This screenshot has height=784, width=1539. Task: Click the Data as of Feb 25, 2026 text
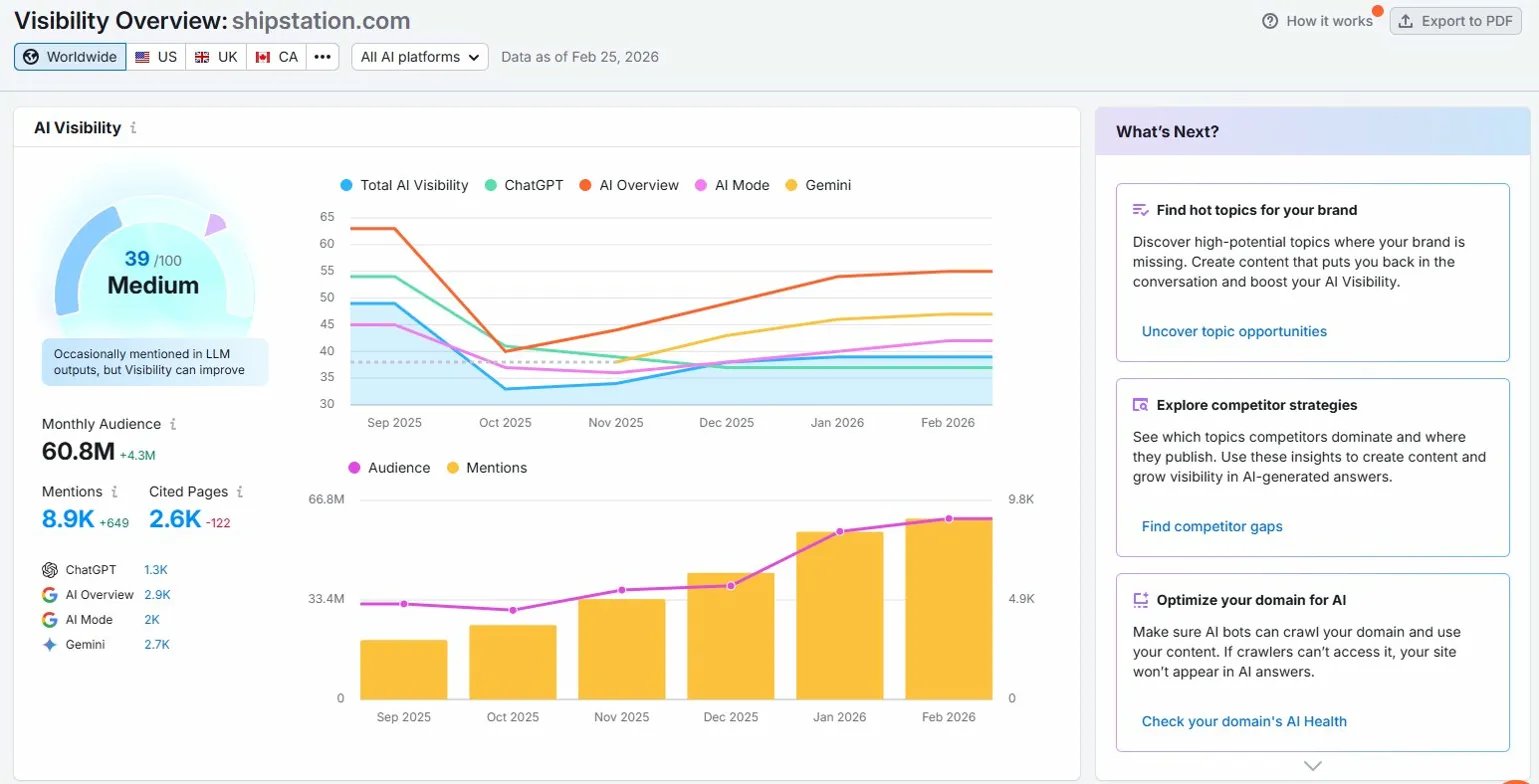pos(580,57)
